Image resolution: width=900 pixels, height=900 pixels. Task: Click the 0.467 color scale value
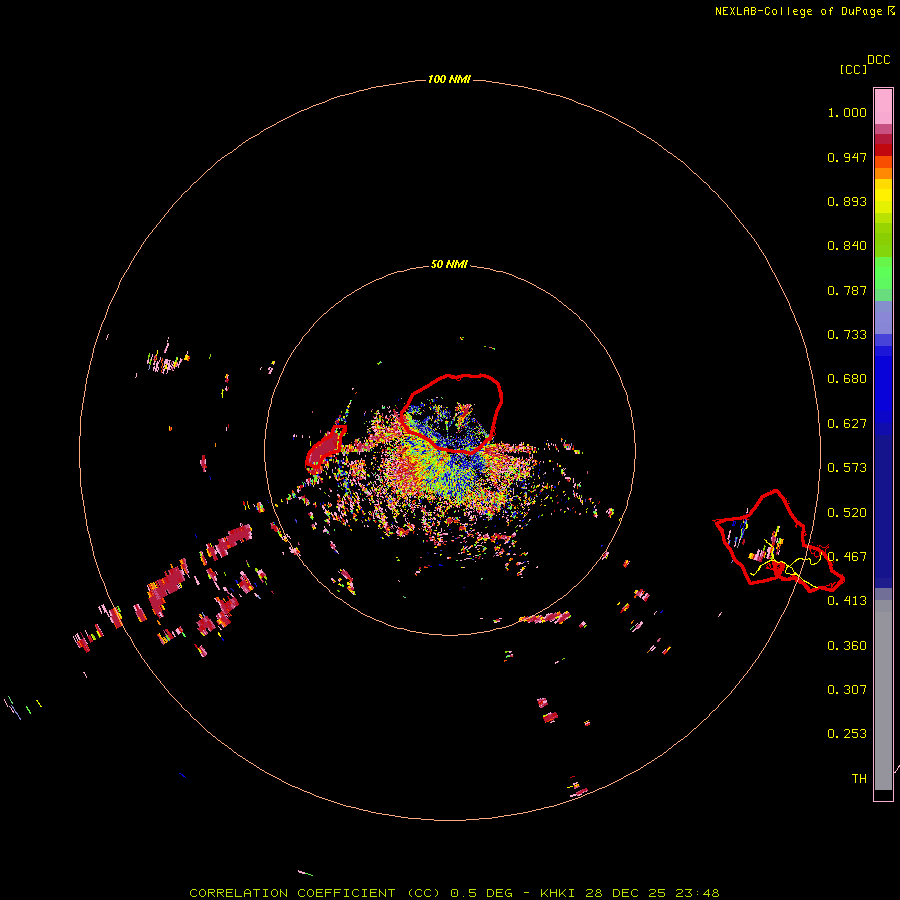[847, 557]
